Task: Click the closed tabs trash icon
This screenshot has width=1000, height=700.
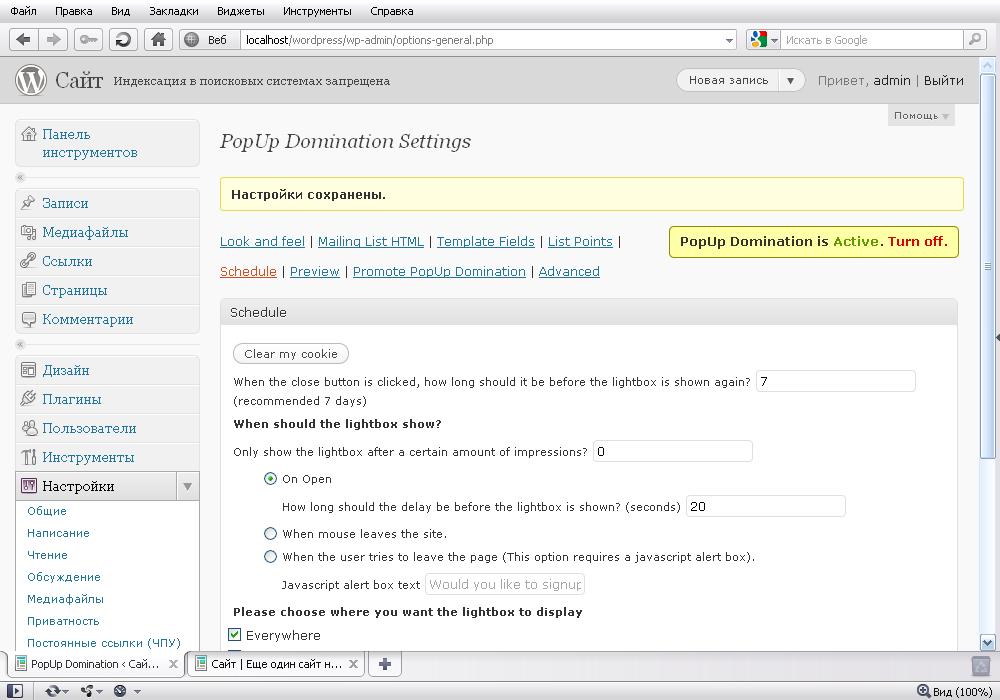Action: [980, 666]
